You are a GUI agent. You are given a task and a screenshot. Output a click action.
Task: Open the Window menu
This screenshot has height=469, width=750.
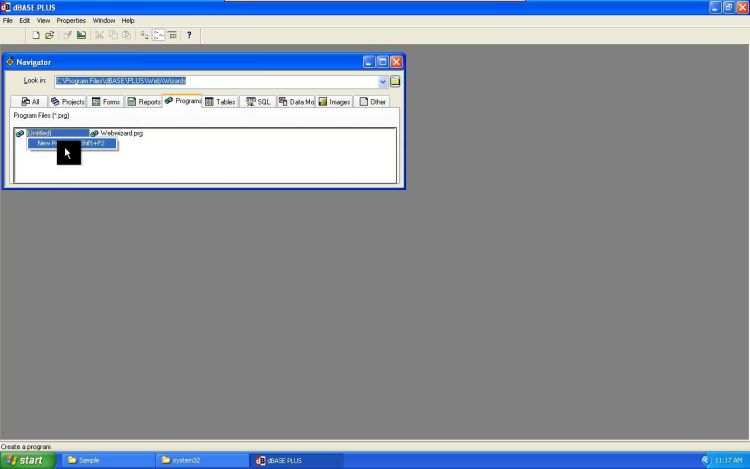click(x=104, y=21)
